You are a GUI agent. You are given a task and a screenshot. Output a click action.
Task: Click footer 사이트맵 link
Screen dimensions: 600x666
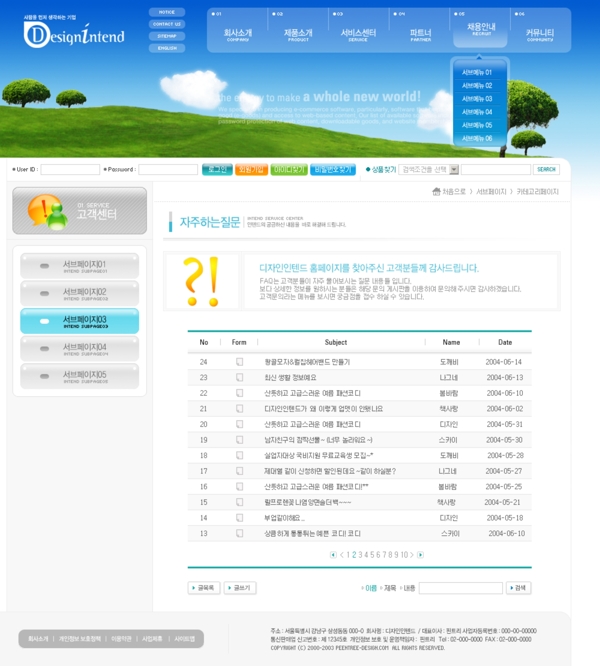[185, 639]
